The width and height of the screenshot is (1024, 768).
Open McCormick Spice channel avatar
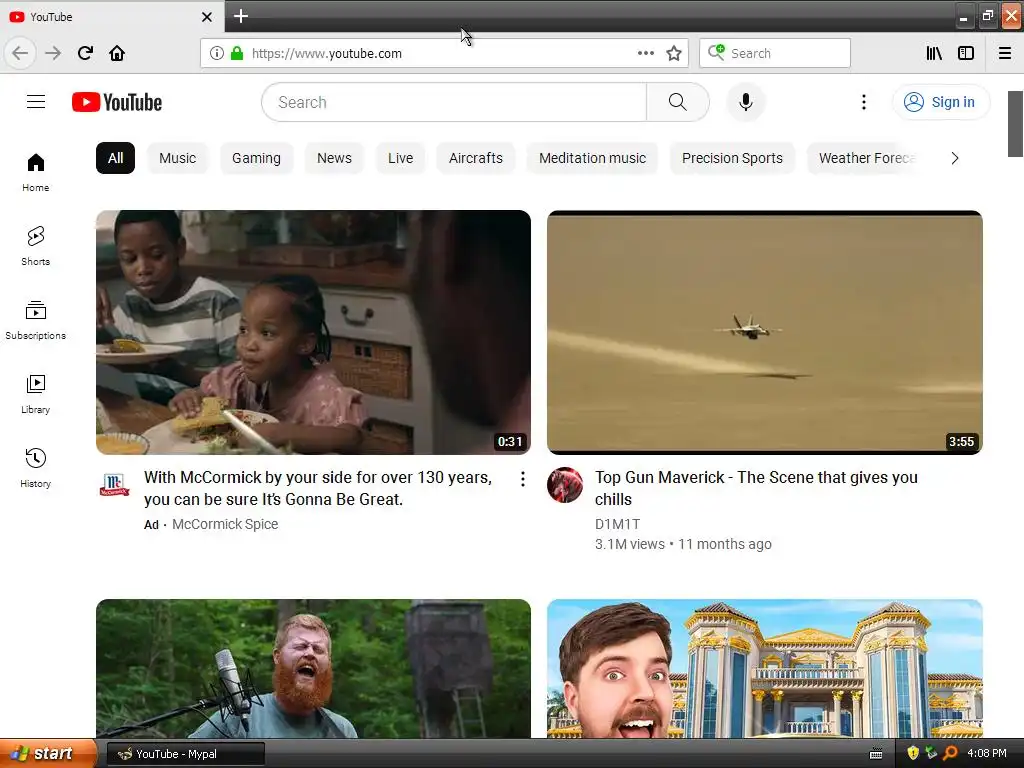click(x=114, y=485)
